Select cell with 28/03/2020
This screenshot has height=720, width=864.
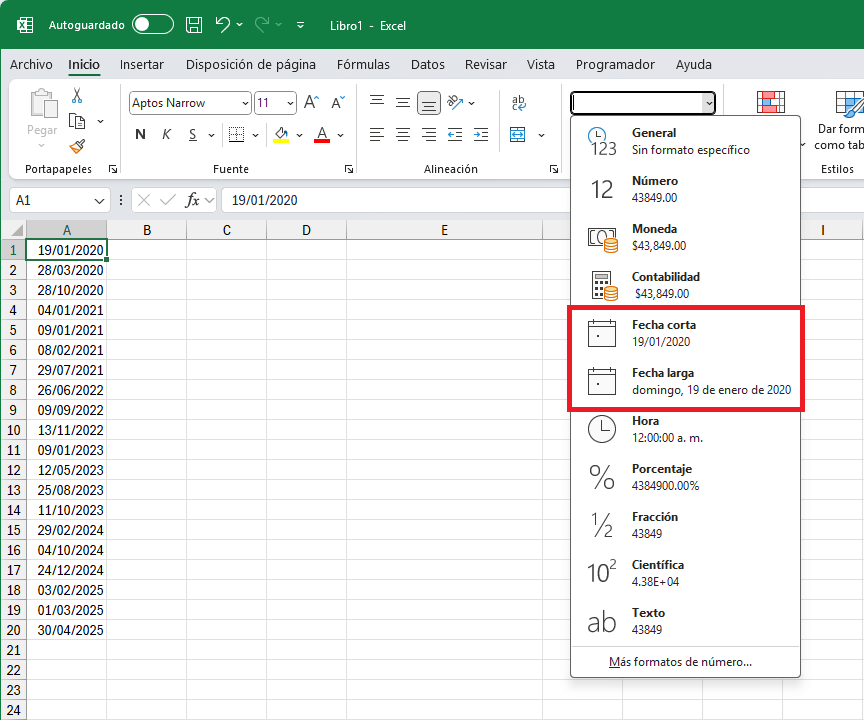pyautogui.click(x=66, y=270)
